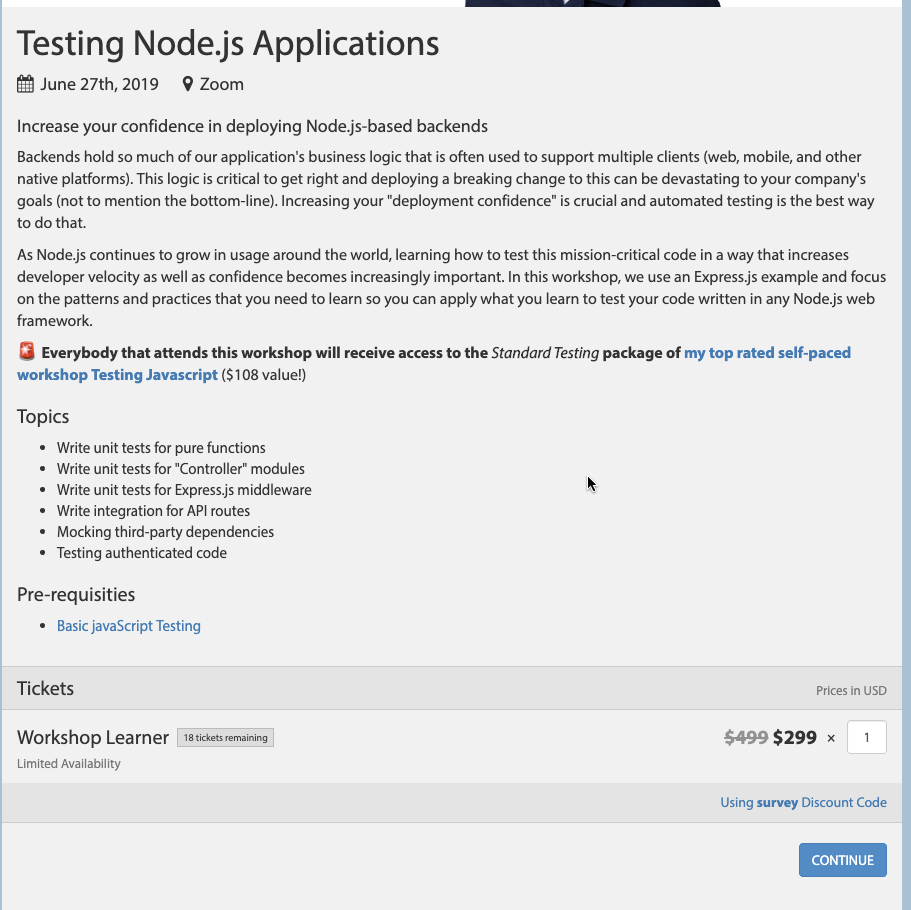Click the Using survey Discount Code link

[803, 802]
